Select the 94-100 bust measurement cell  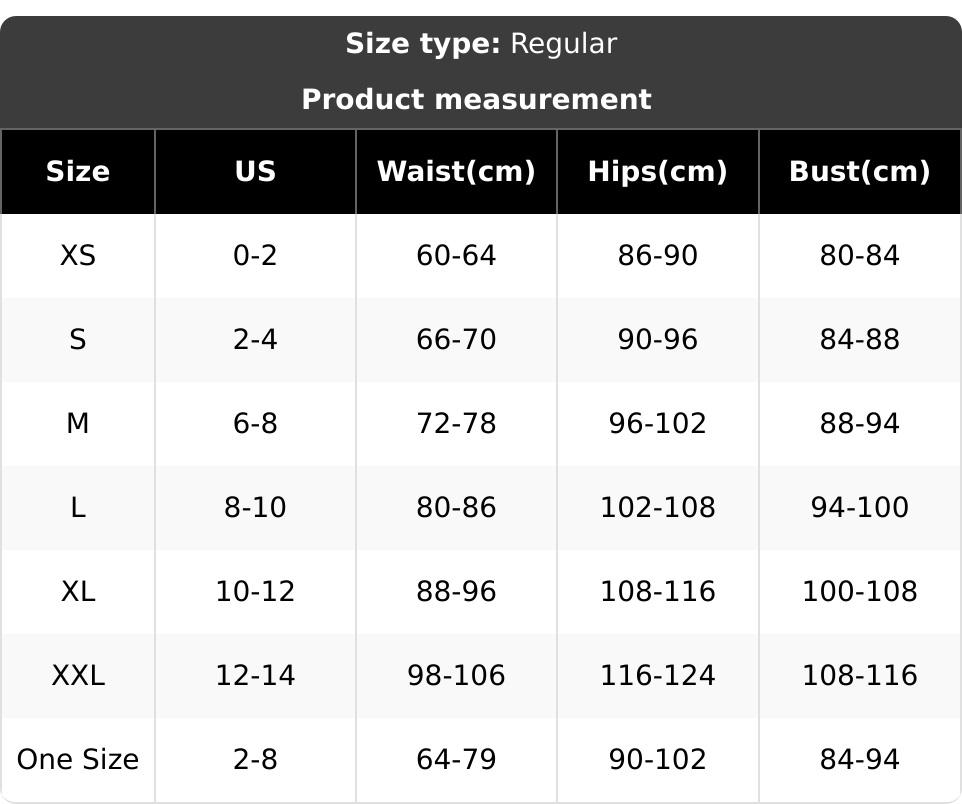tap(859, 508)
